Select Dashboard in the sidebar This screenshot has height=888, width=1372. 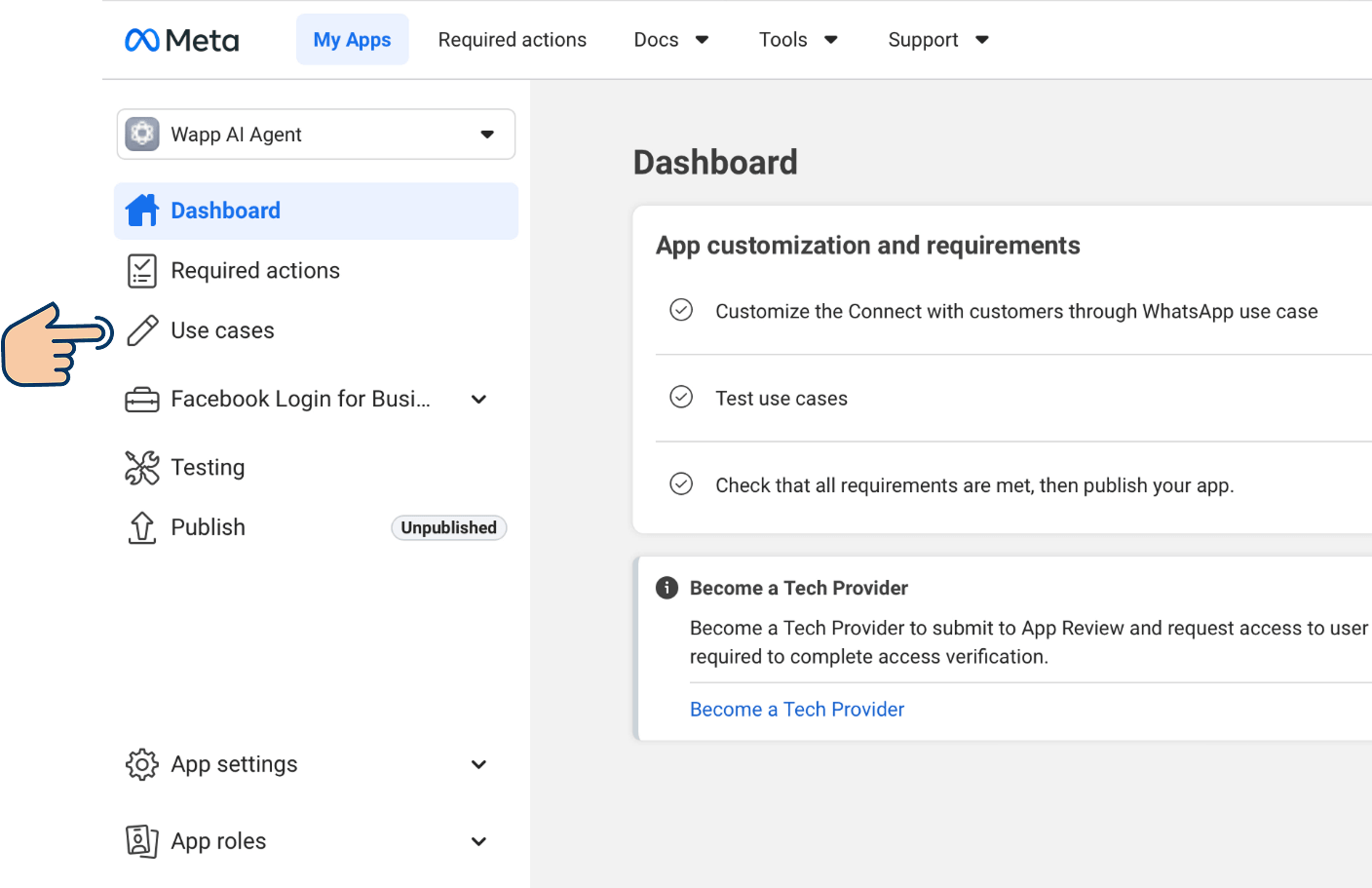point(316,211)
